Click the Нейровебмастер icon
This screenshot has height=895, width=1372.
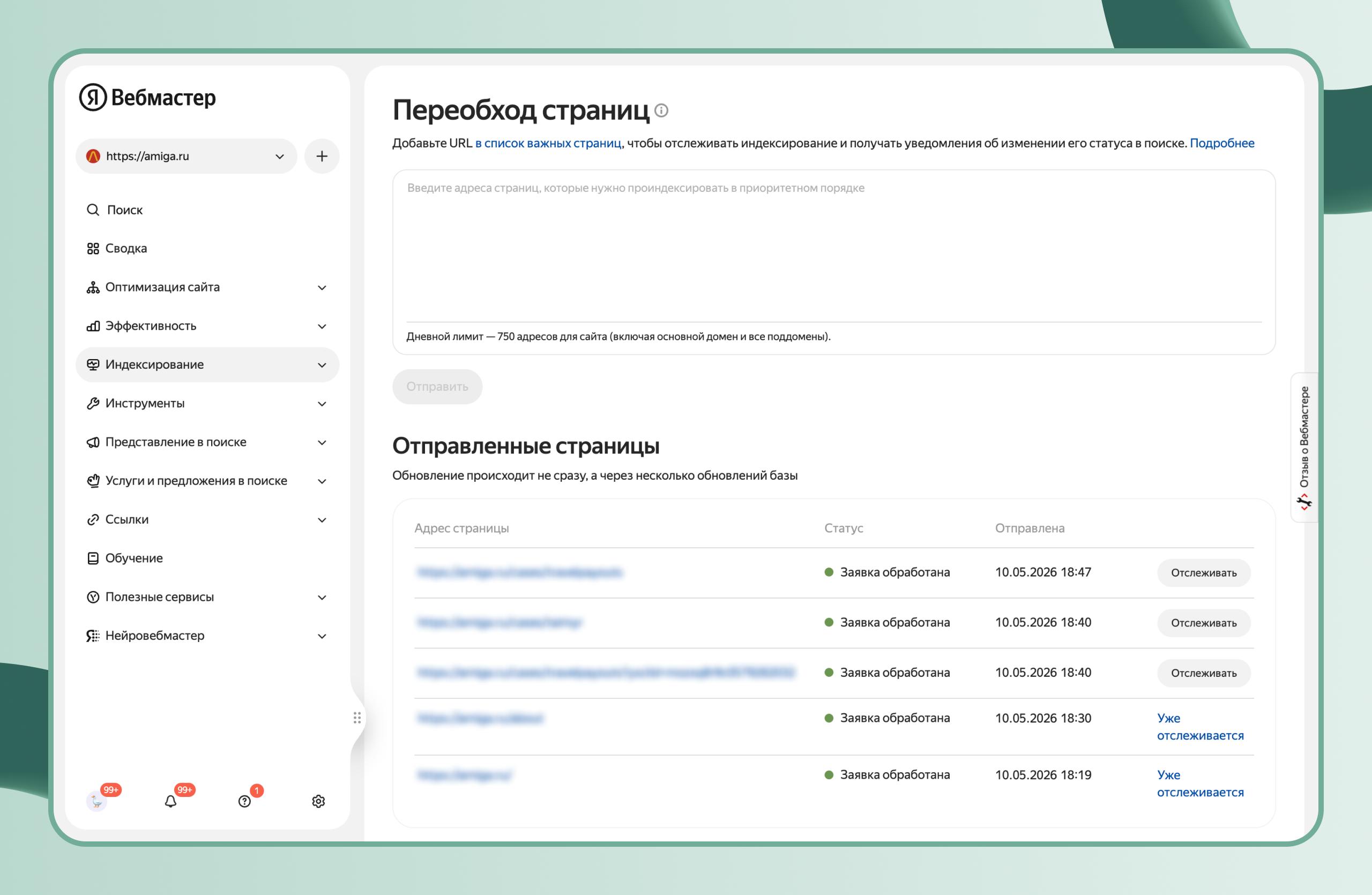coord(93,636)
